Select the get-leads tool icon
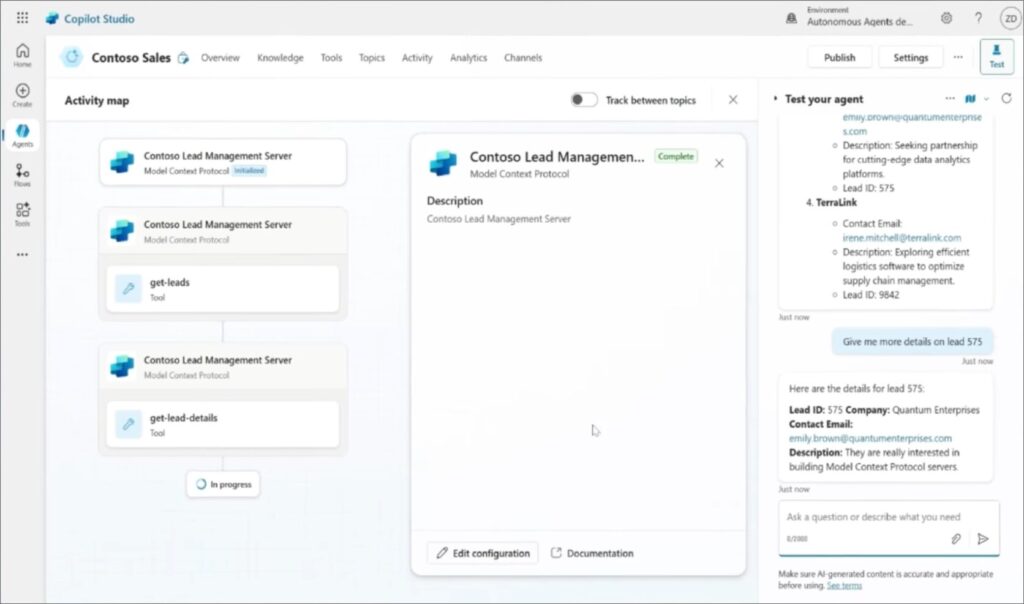 pos(128,289)
